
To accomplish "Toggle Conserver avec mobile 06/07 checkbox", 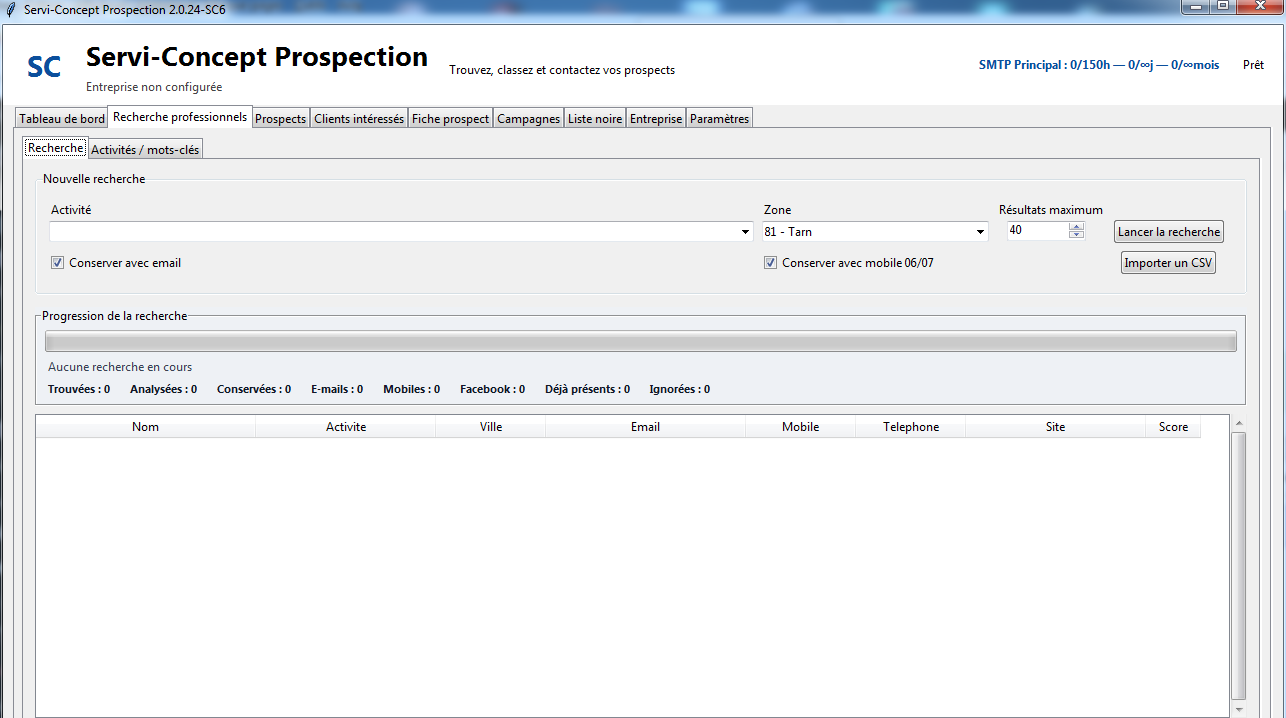I will pos(770,263).
